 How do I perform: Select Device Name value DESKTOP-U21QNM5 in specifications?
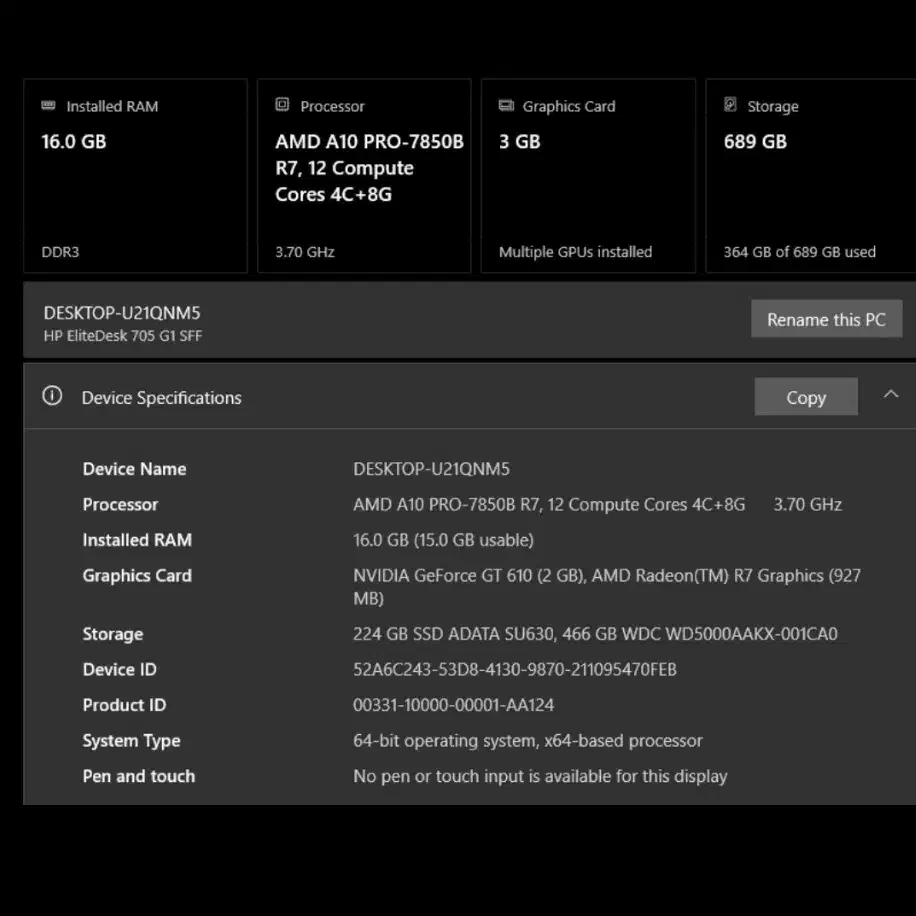pos(431,469)
